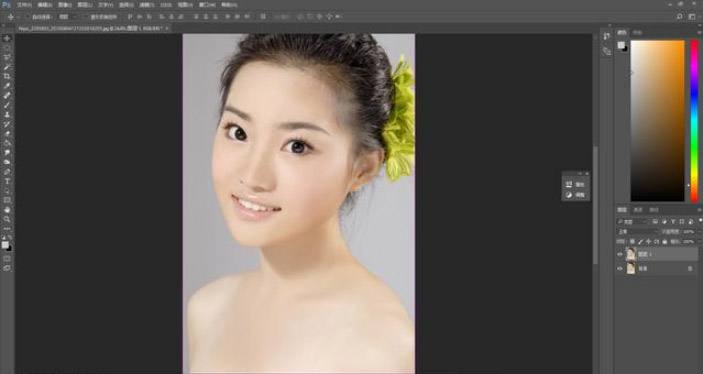Open the search icon in options bar
Screen dimensions: 703x374
click(680, 17)
